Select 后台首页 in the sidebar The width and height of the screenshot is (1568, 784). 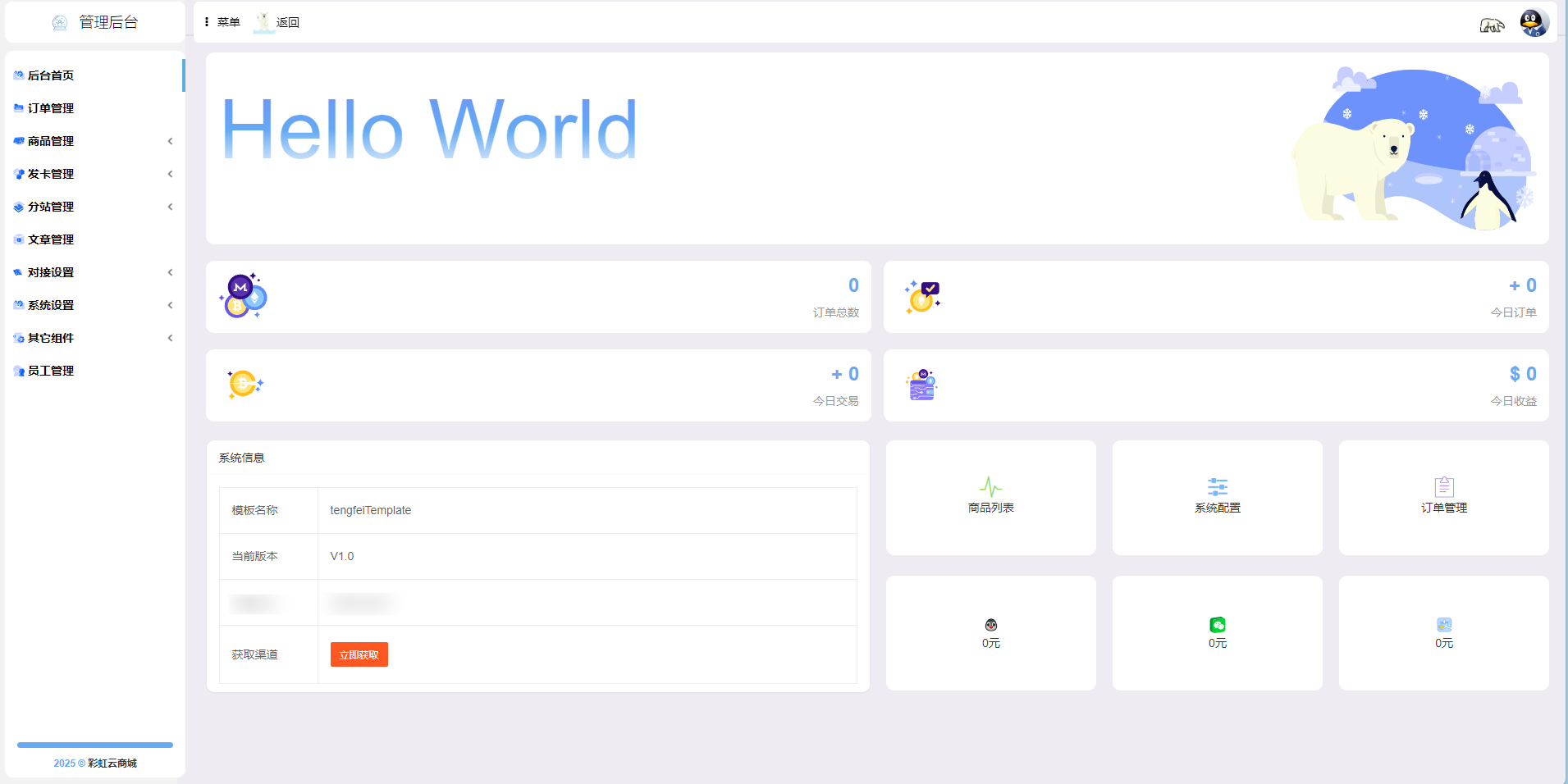(51, 75)
